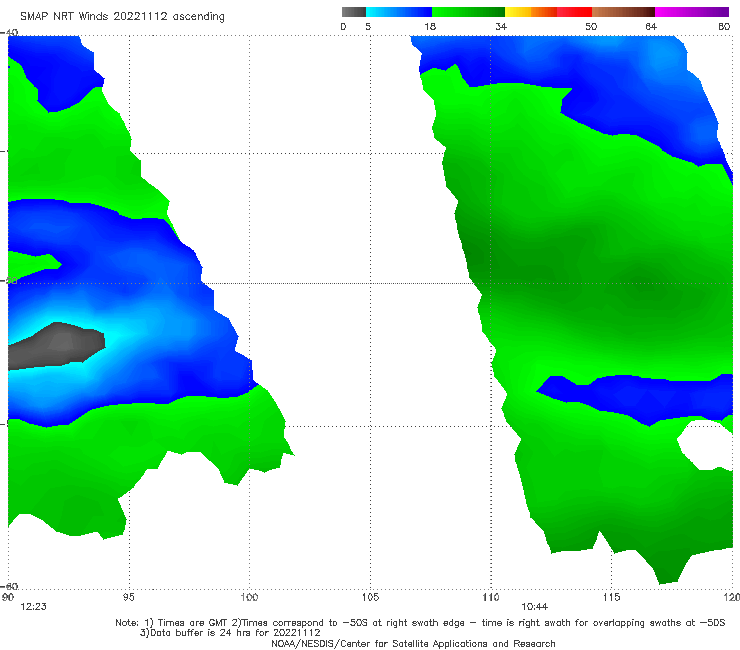Click longitude axis label '110'
Viewport: 740px width, 650px height.
click(x=491, y=597)
